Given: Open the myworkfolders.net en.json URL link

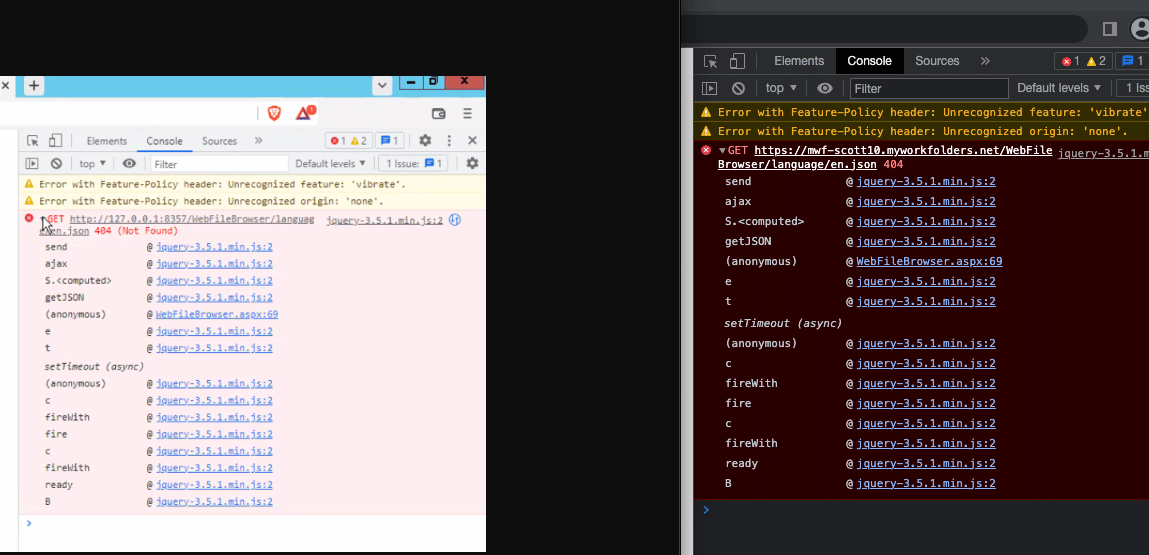Looking at the screenshot, I should (902, 151).
